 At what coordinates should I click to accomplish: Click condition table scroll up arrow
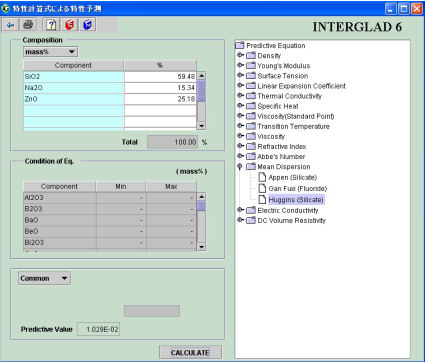(201, 196)
